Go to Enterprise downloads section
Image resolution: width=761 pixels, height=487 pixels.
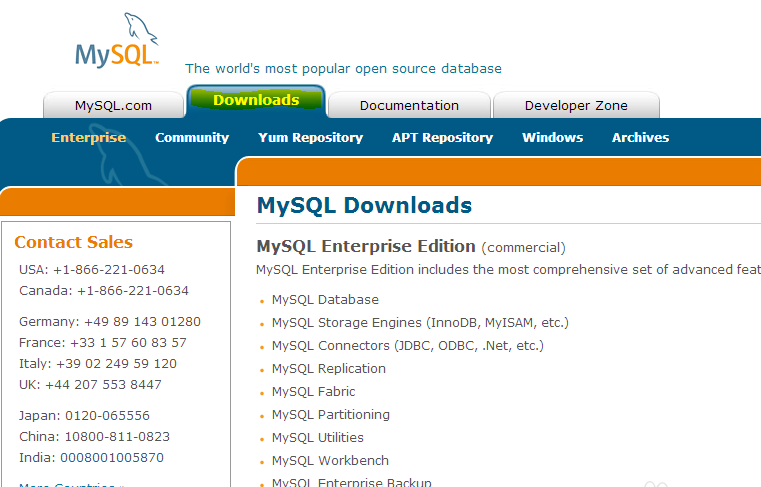pos(89,137)
